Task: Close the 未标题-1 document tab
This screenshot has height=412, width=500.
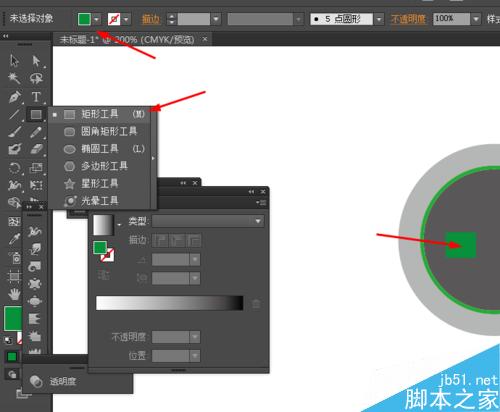Action: click(x=205, y=39)
